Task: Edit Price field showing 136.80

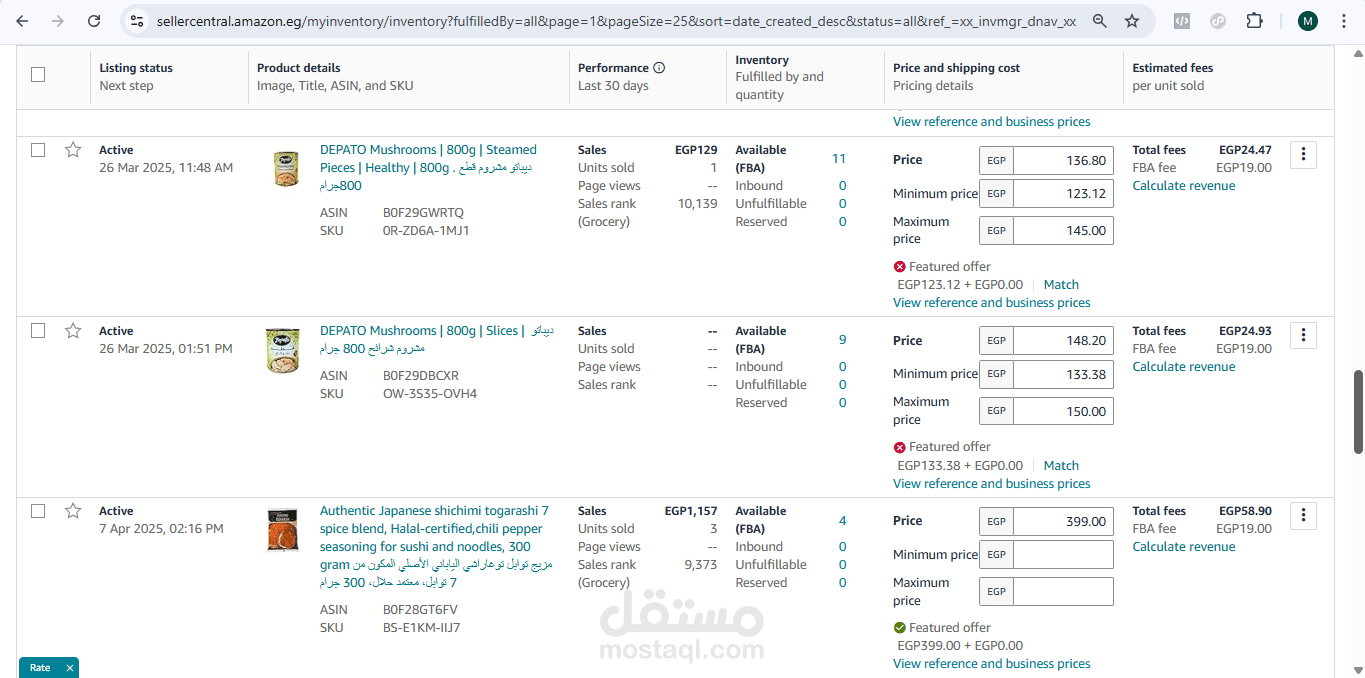Action: [x=1063, y=160]
